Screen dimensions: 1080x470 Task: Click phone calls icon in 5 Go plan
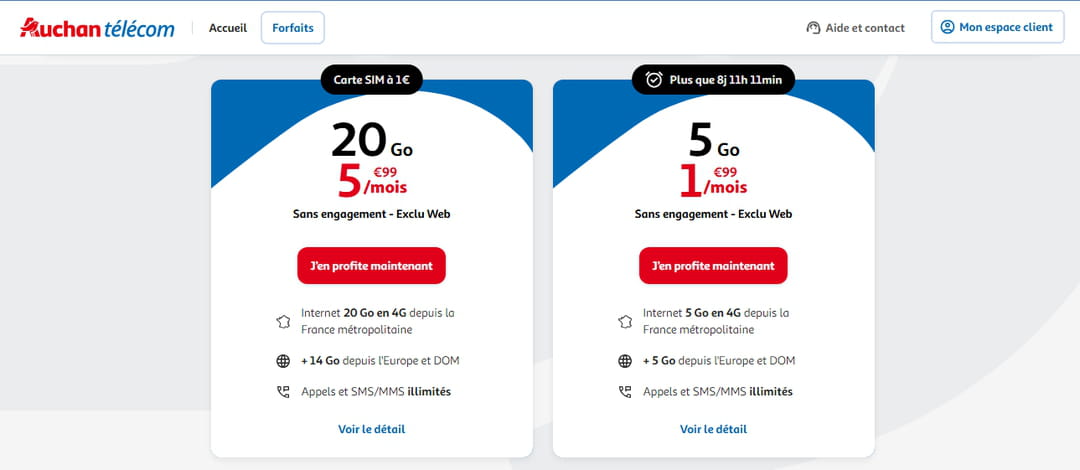point(625,392)
